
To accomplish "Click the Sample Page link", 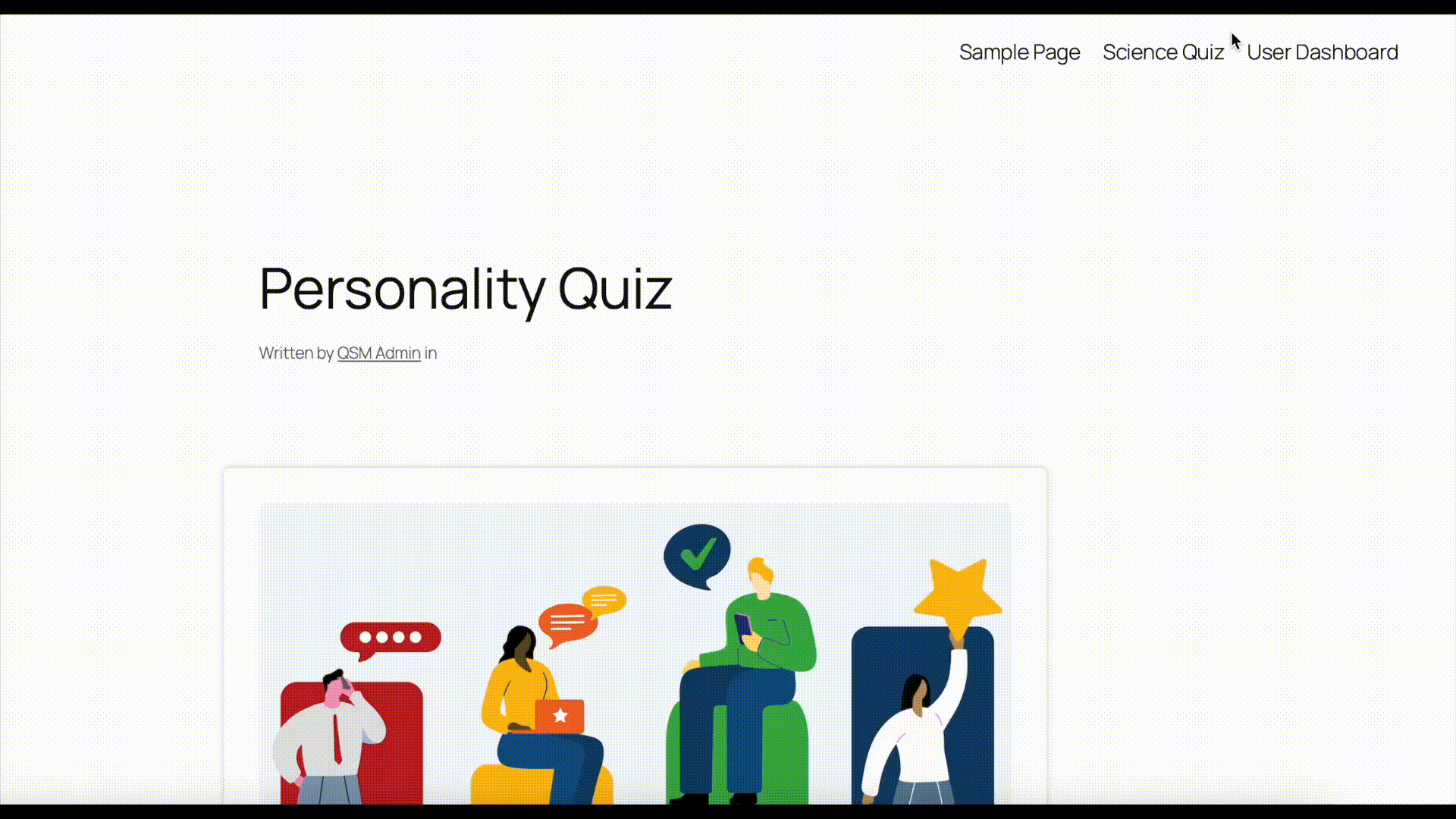I will (x=1019, y=52).
